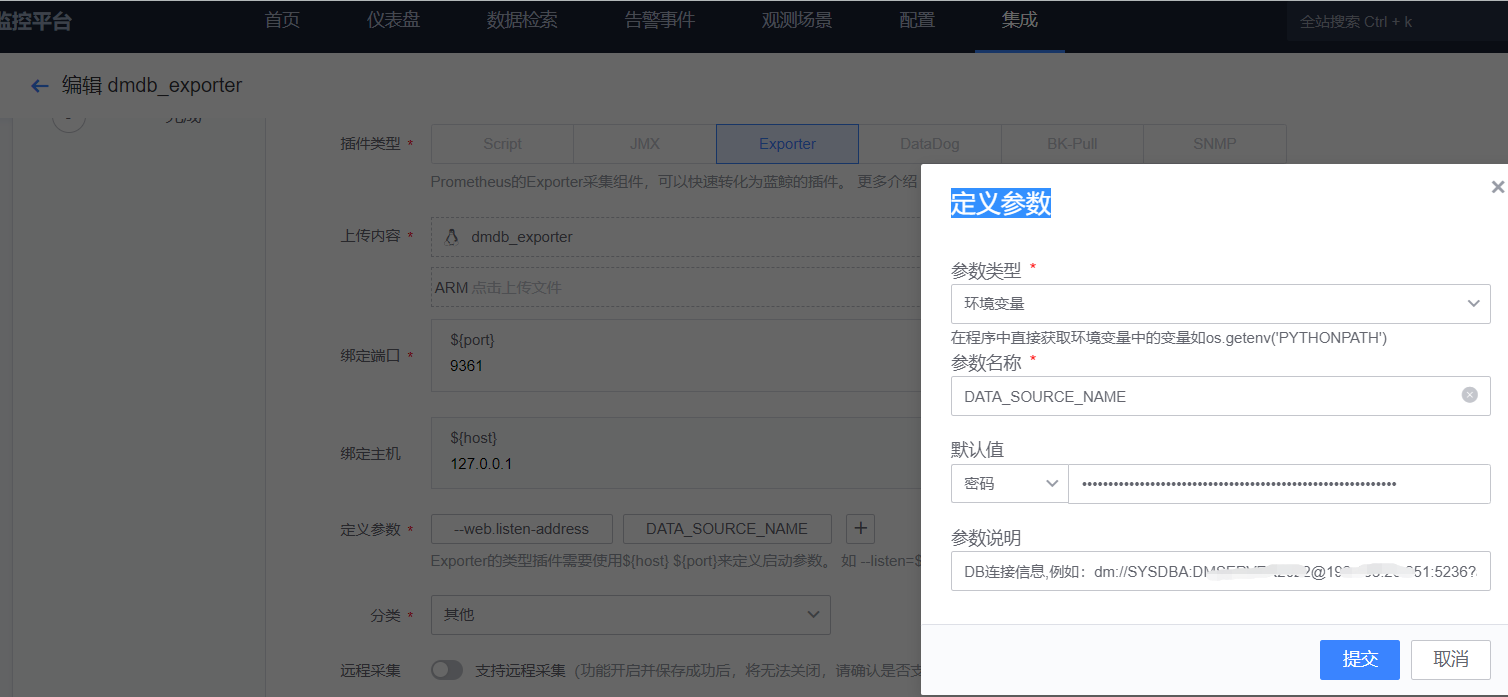This screenshot has height=697, width=1508.
Task: Click the 绑定主机 value 127.0.0.1
Action: (481, 464)
